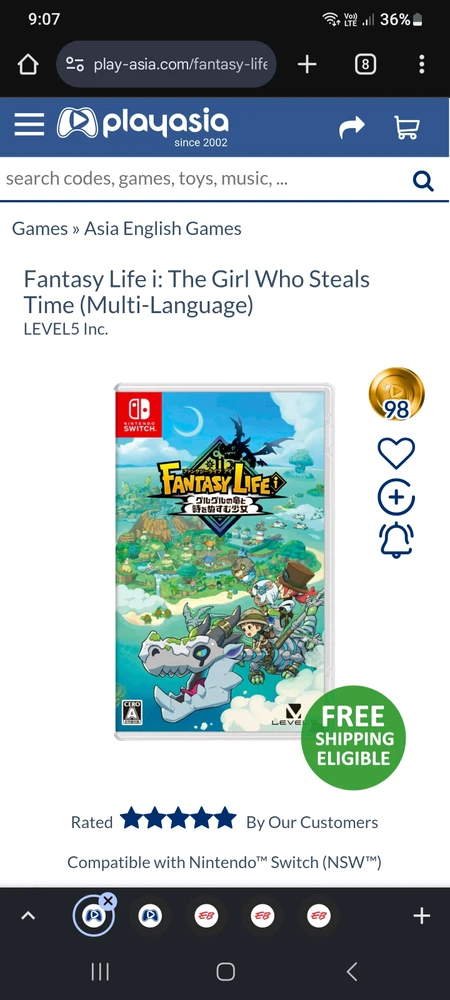The height and width of the screenshot is (1000, 450).
Task: Open the LEVEL5 Inc. publisher link
Action: (x=66, y=330)
